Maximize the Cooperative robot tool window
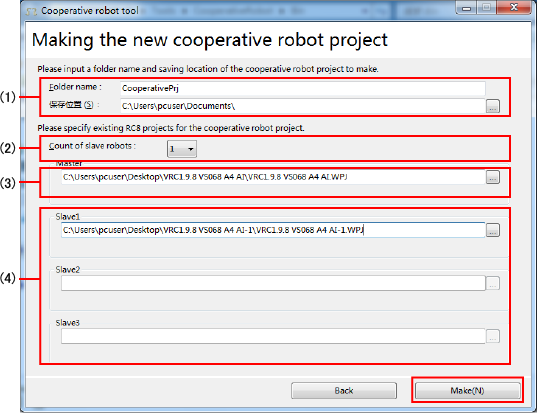The height and width of the screenshot is (413, 537). pos(486,7)
